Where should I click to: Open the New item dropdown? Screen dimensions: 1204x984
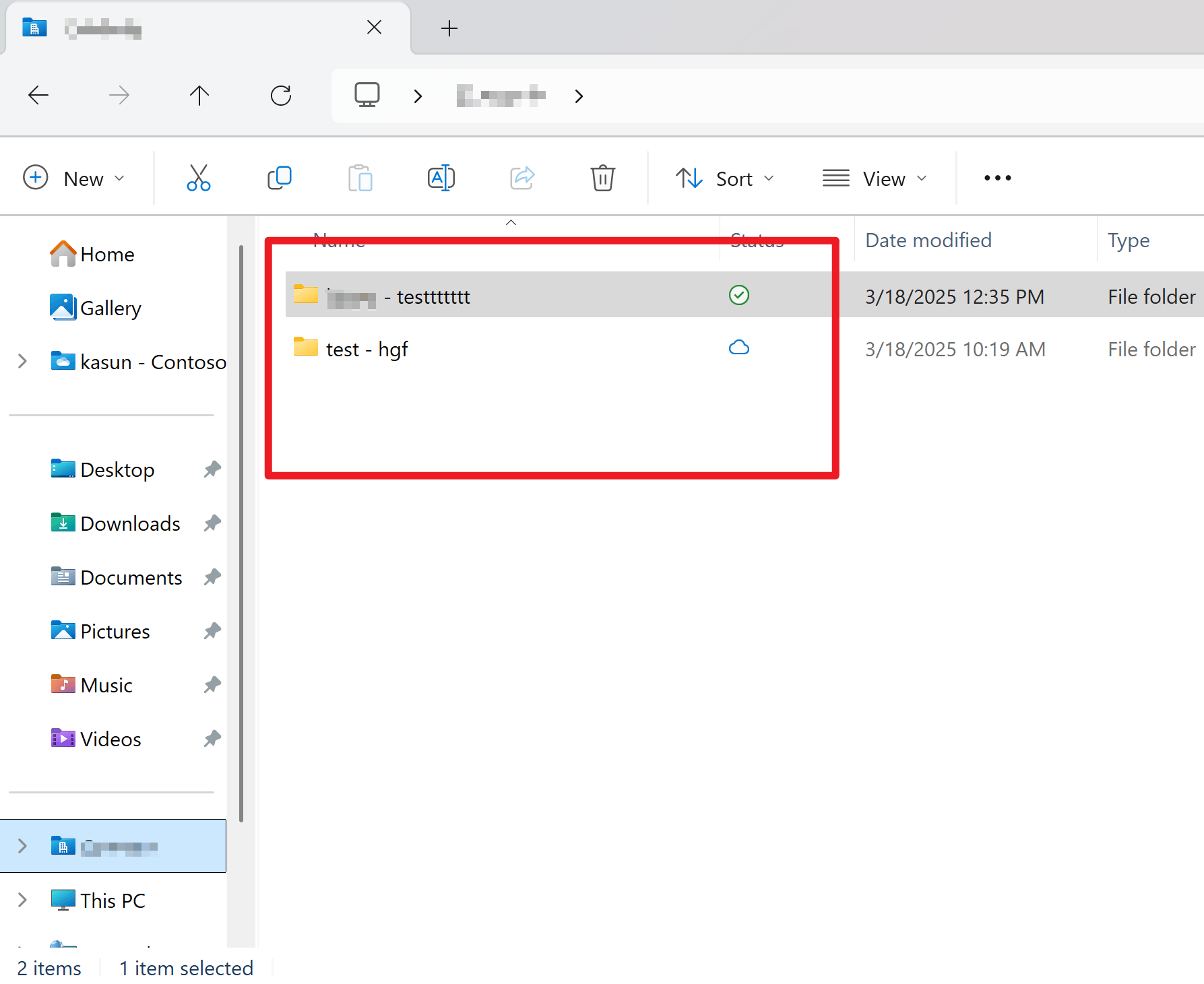74,178
